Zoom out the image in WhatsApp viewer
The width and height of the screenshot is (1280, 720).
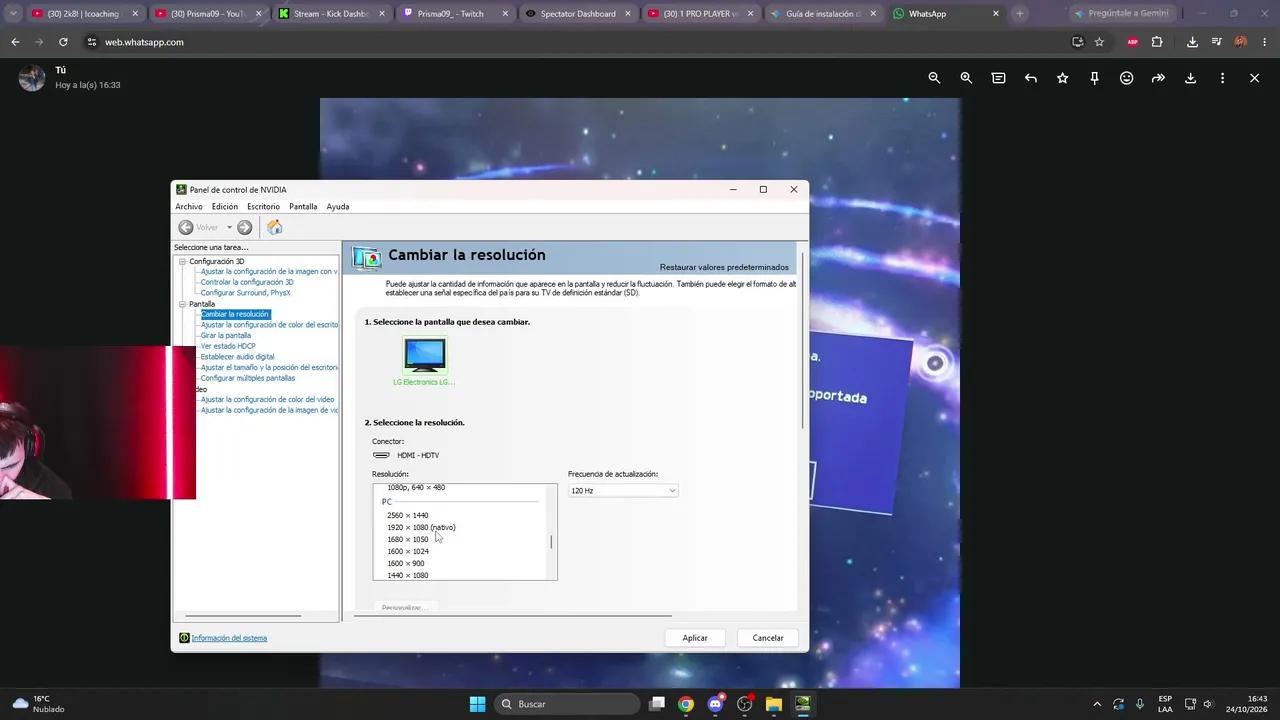coord(934,78)
